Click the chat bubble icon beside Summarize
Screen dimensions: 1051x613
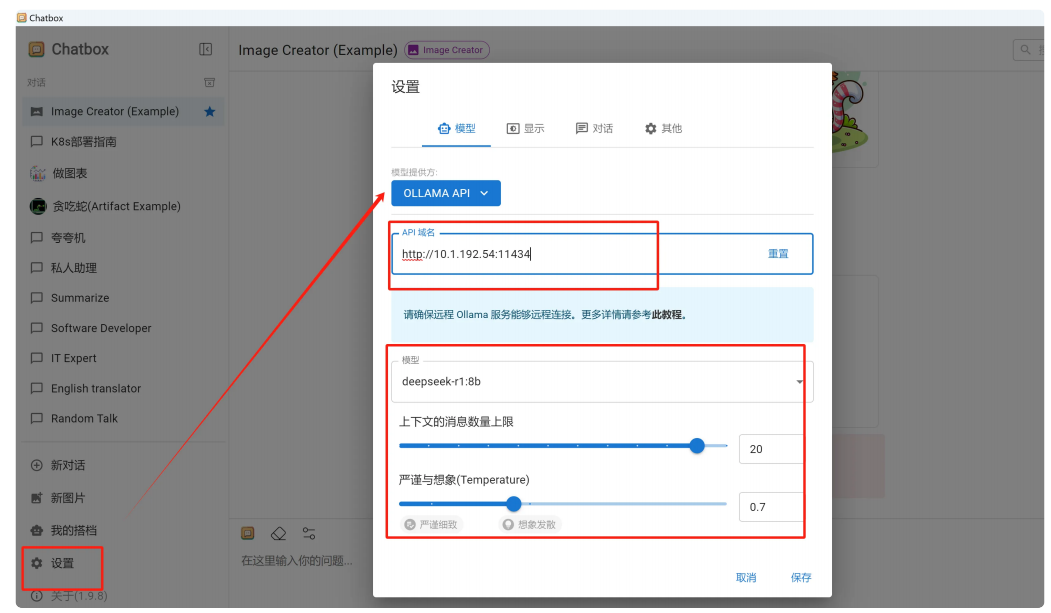coord(37,297)
